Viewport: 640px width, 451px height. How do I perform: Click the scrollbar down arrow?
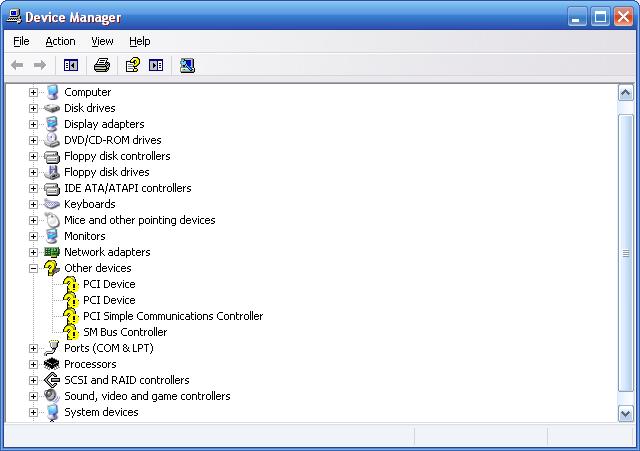point(626,413)
